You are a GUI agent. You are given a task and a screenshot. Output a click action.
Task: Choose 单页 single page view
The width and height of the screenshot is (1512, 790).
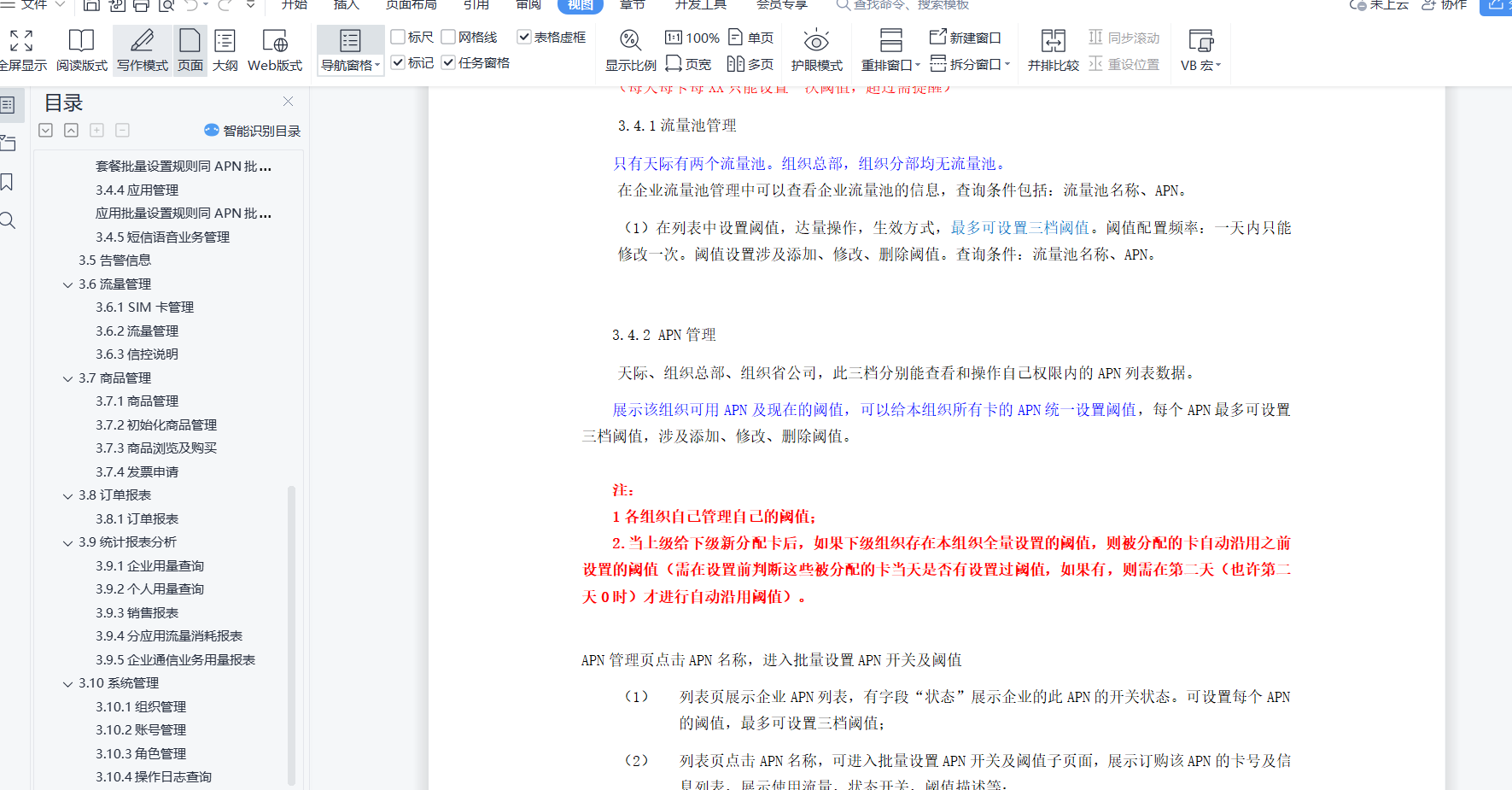coord(751,38)
